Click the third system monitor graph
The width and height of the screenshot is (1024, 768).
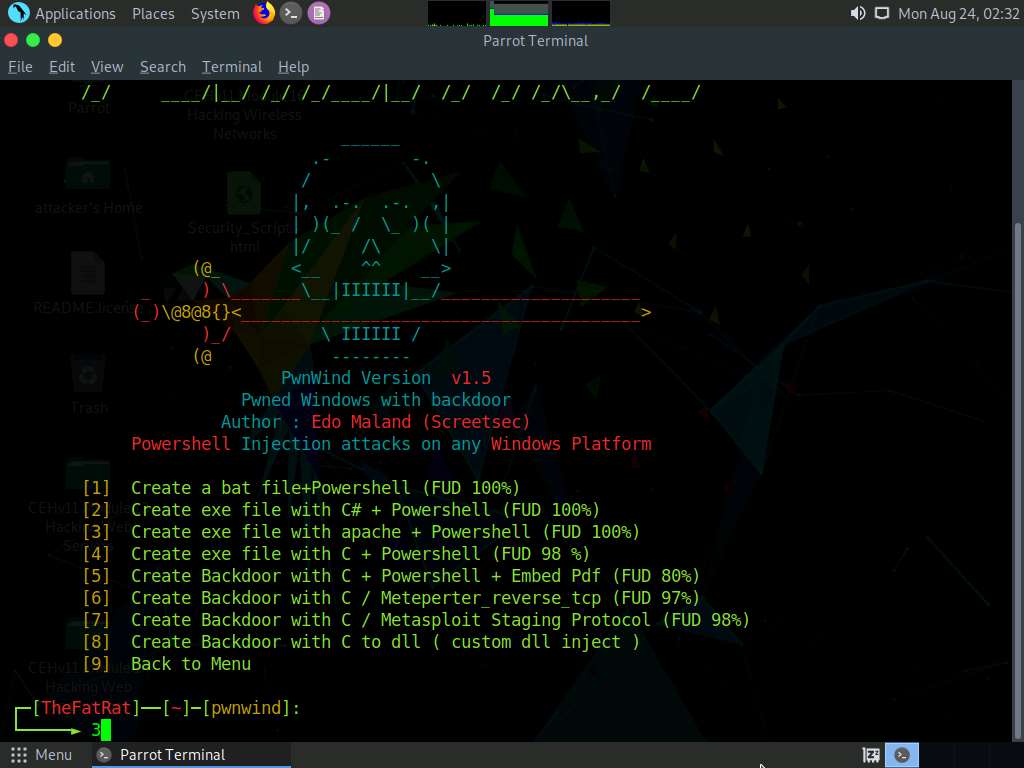[x=581, y=14]
